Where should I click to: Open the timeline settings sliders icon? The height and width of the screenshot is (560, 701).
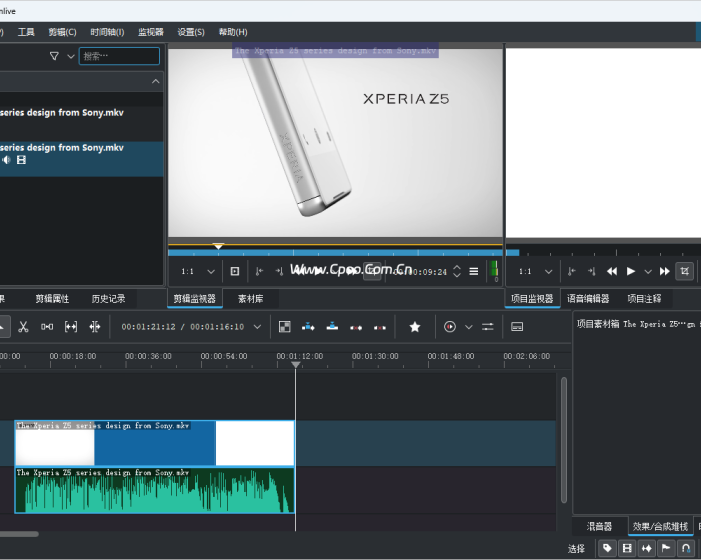click(x=488, y=327)
